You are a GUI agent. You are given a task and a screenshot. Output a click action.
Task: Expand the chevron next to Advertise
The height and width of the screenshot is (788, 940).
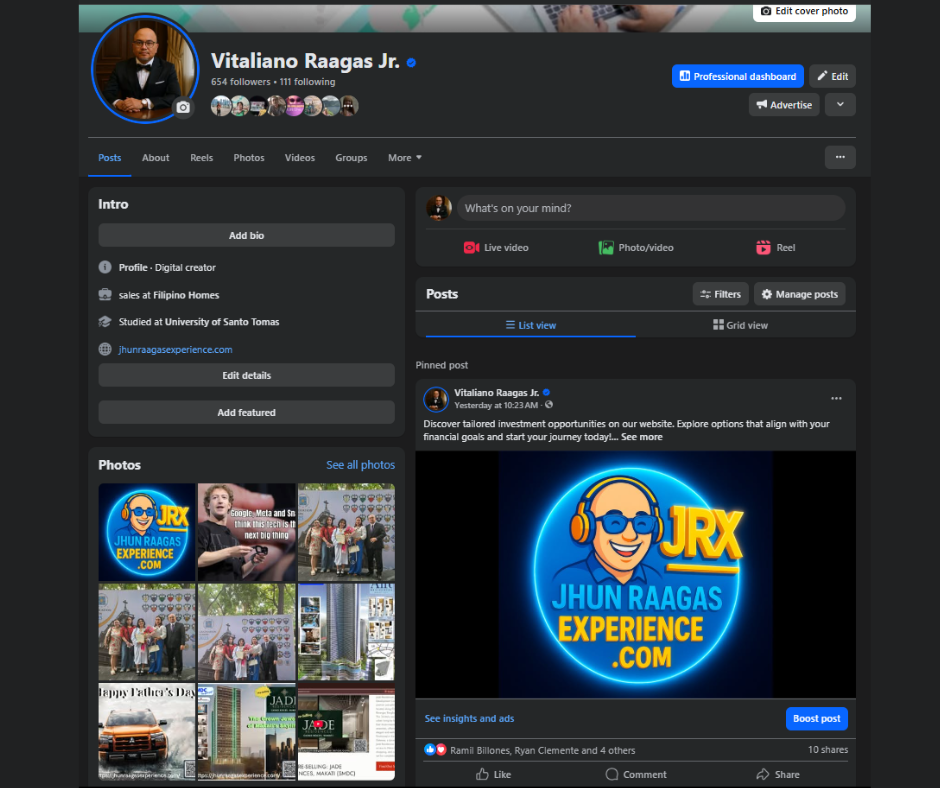click(840, 105)
